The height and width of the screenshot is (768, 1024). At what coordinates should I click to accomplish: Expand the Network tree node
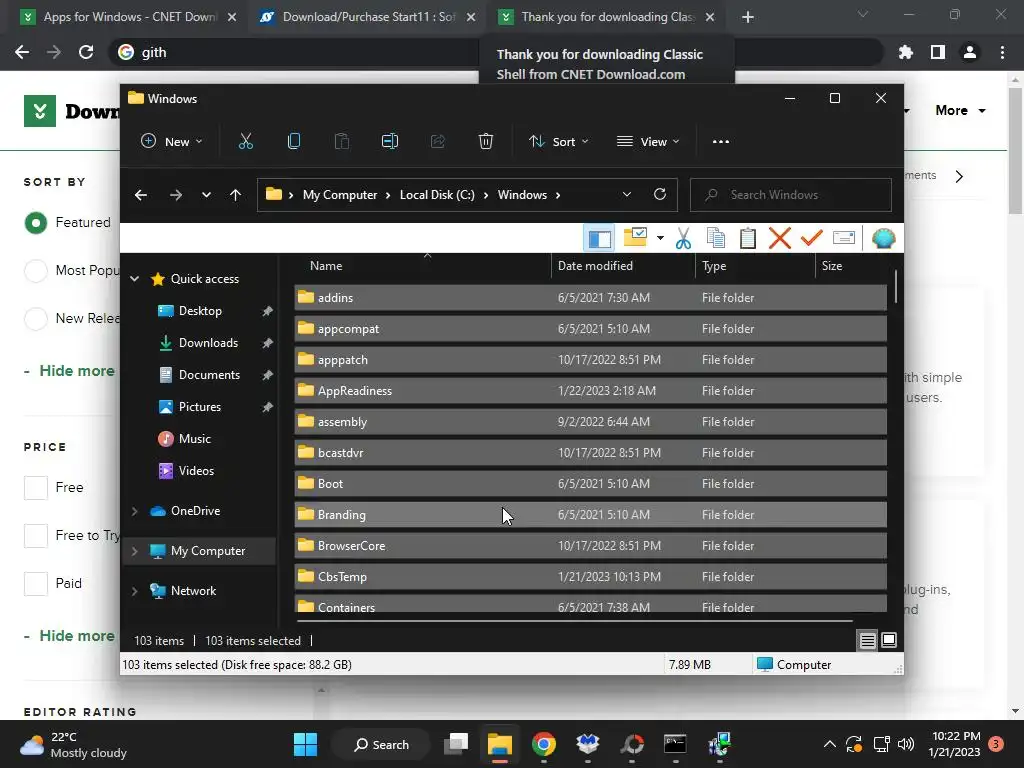135,591
